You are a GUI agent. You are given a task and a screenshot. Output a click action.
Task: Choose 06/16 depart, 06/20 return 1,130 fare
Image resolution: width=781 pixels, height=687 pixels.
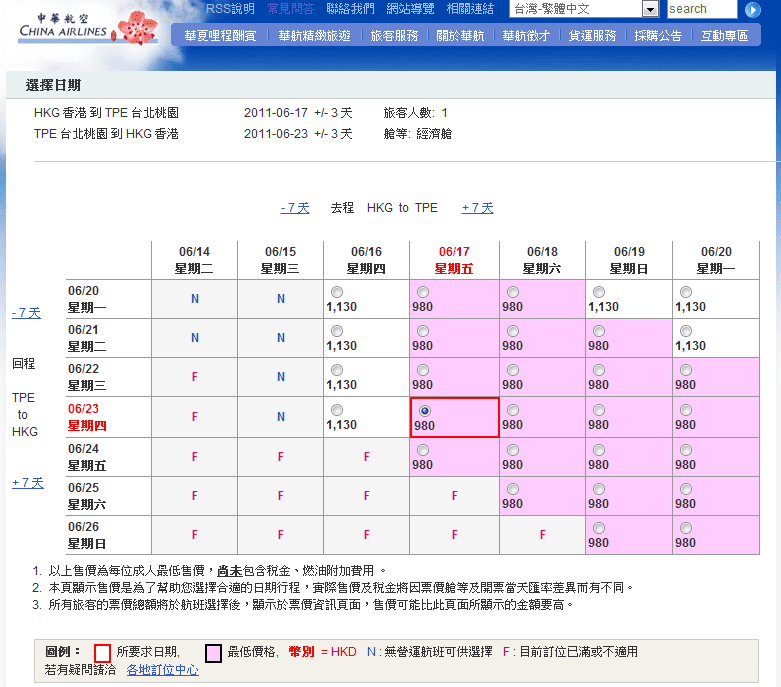point(337,292)
